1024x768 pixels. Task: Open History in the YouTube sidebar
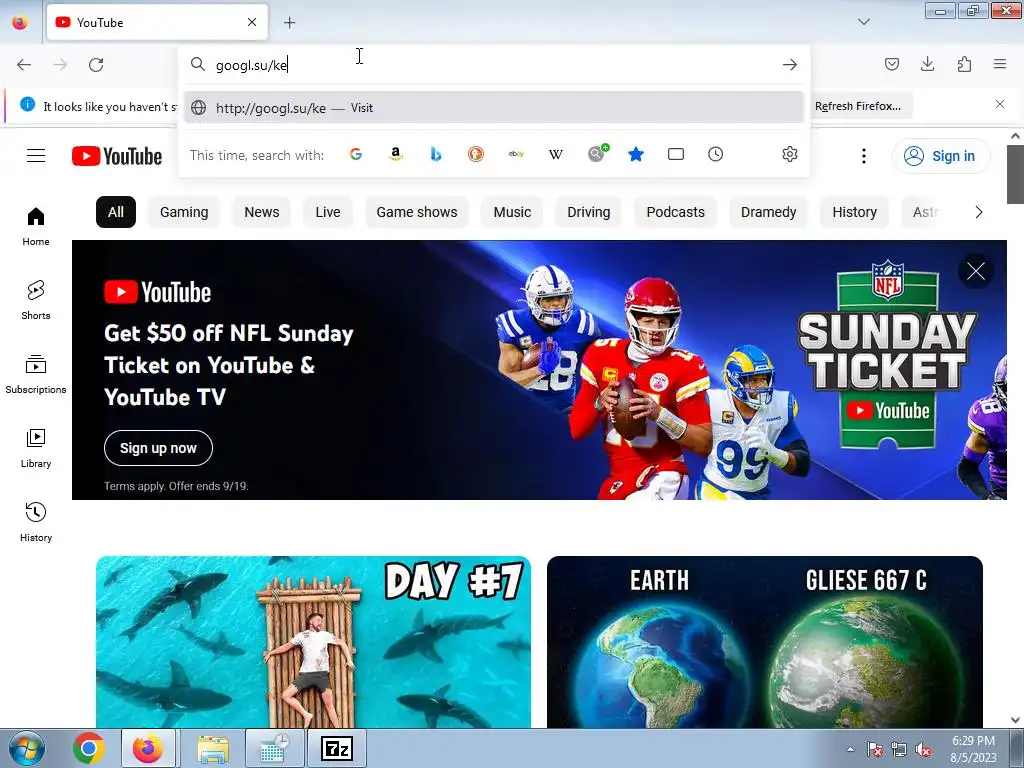(36, 522)
